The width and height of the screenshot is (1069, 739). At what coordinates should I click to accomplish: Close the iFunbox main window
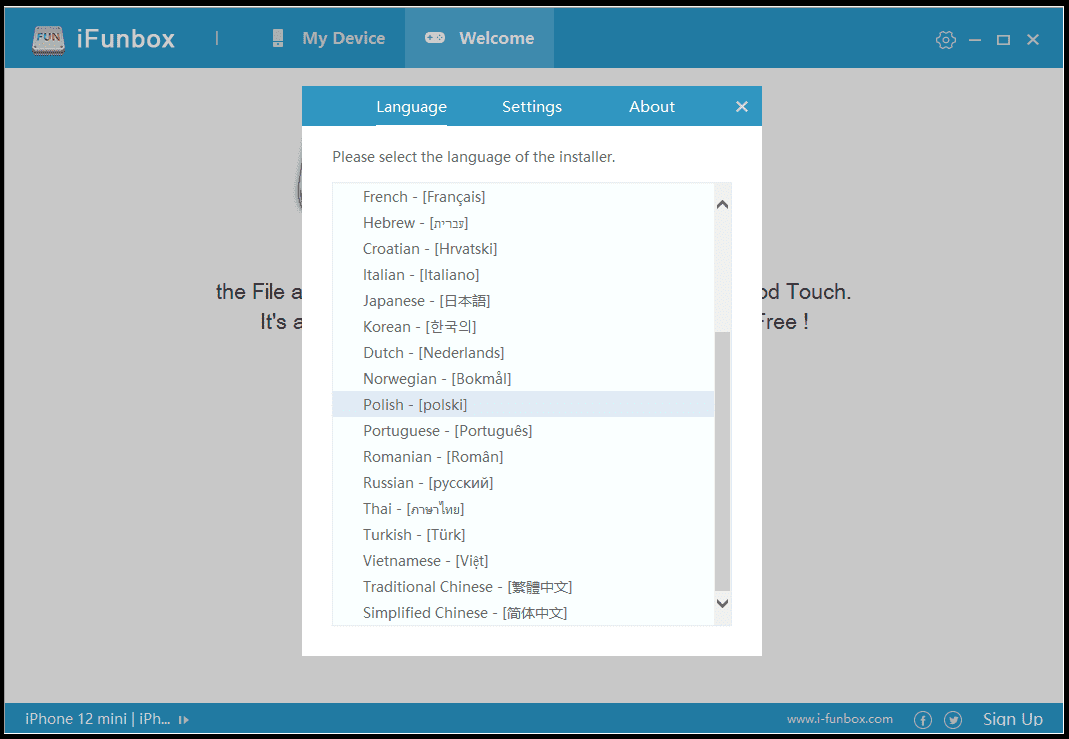pyautogui.click(x=1033, y=40)
